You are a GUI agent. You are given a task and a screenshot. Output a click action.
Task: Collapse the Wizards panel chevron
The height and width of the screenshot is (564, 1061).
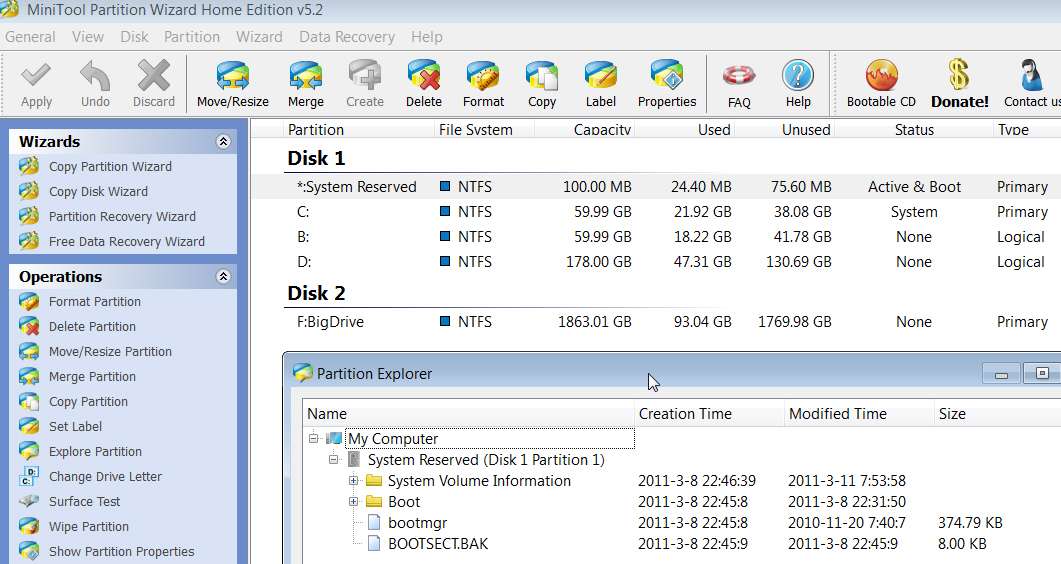223,141
